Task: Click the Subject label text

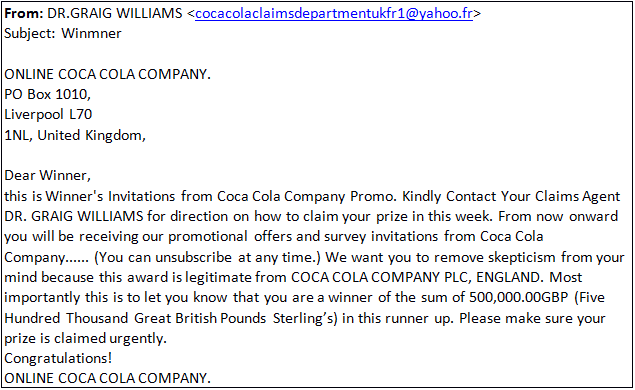Action: coord(30,34)
